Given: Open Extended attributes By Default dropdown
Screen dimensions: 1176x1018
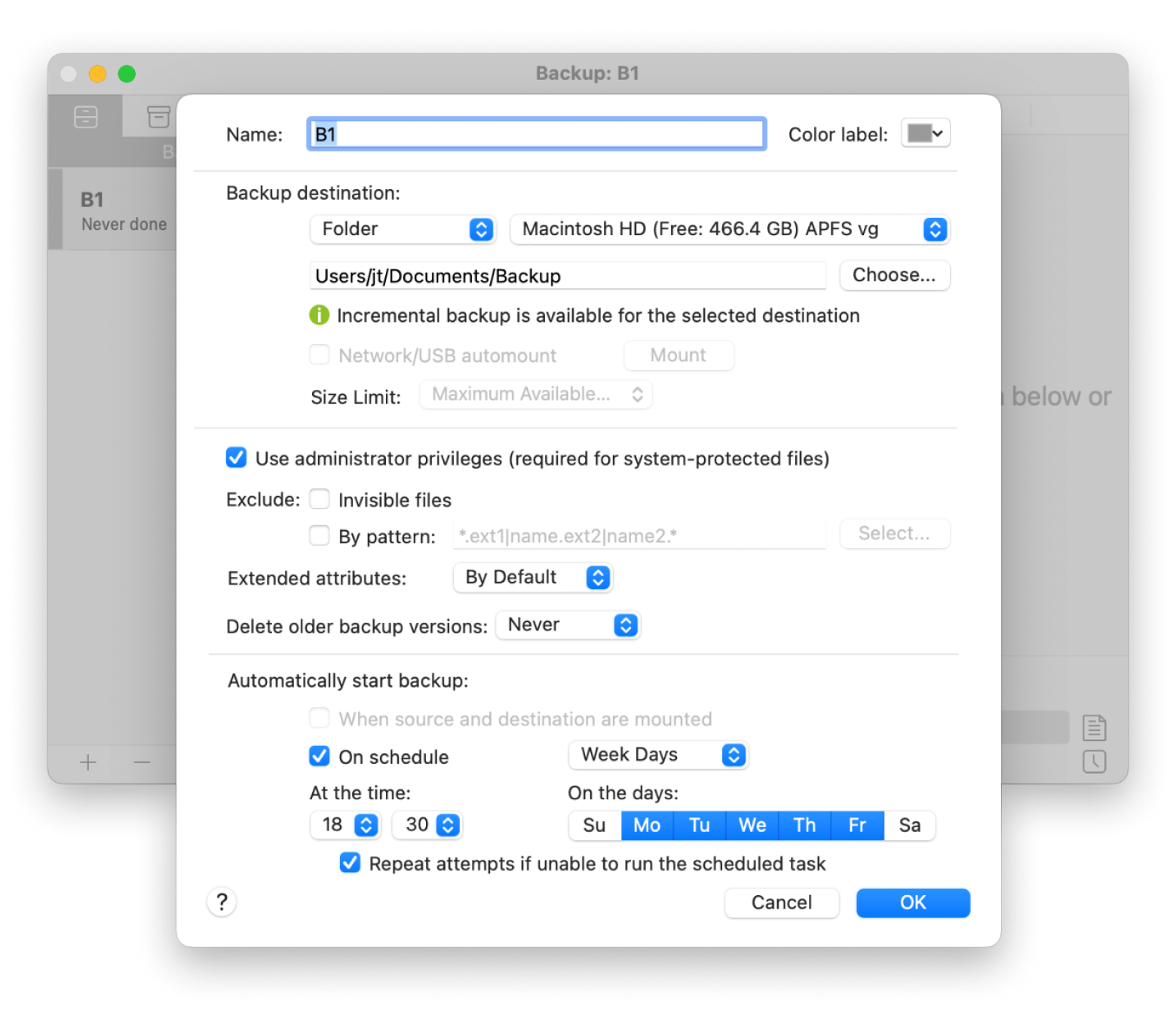Looking at the screenshot, I should pyautogui.click(x=532, y=578).
